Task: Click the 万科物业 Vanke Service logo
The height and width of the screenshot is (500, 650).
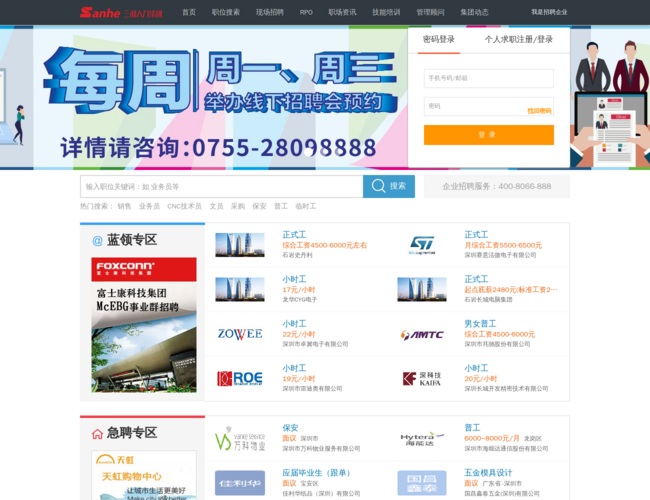Action: click(x=240, y=439)
